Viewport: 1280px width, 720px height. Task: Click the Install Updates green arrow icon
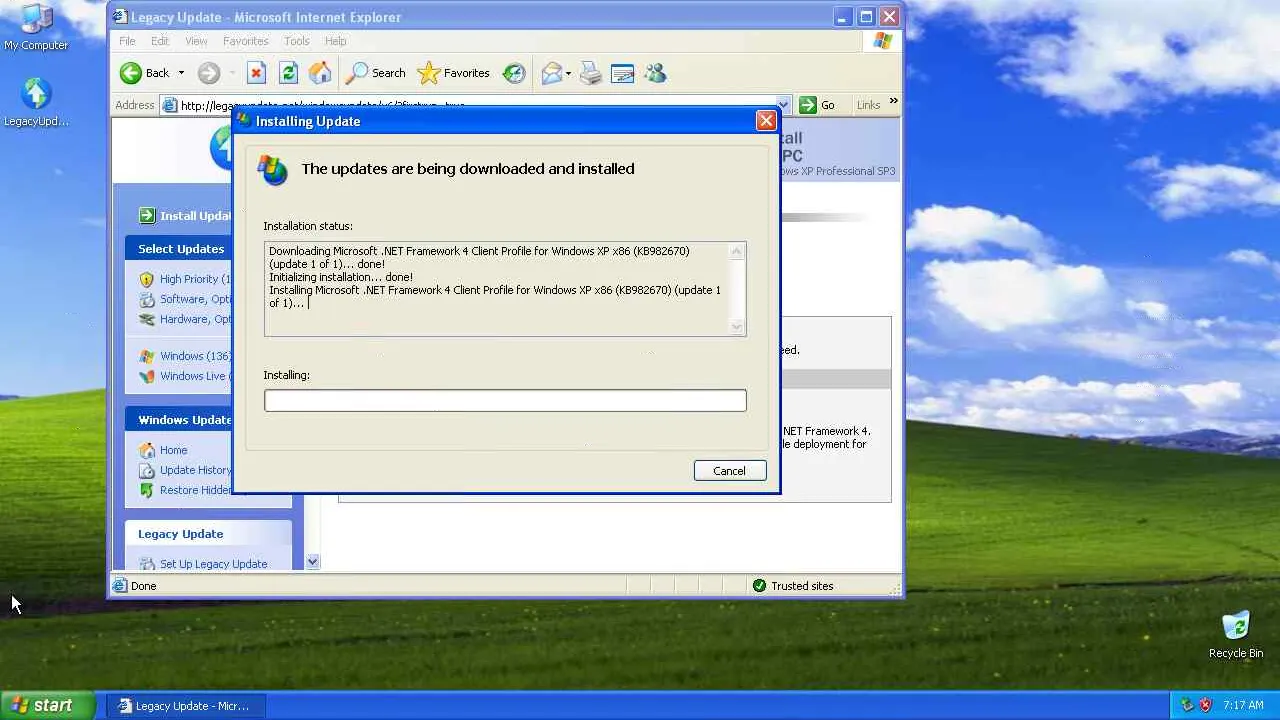[x=147, y=215]
